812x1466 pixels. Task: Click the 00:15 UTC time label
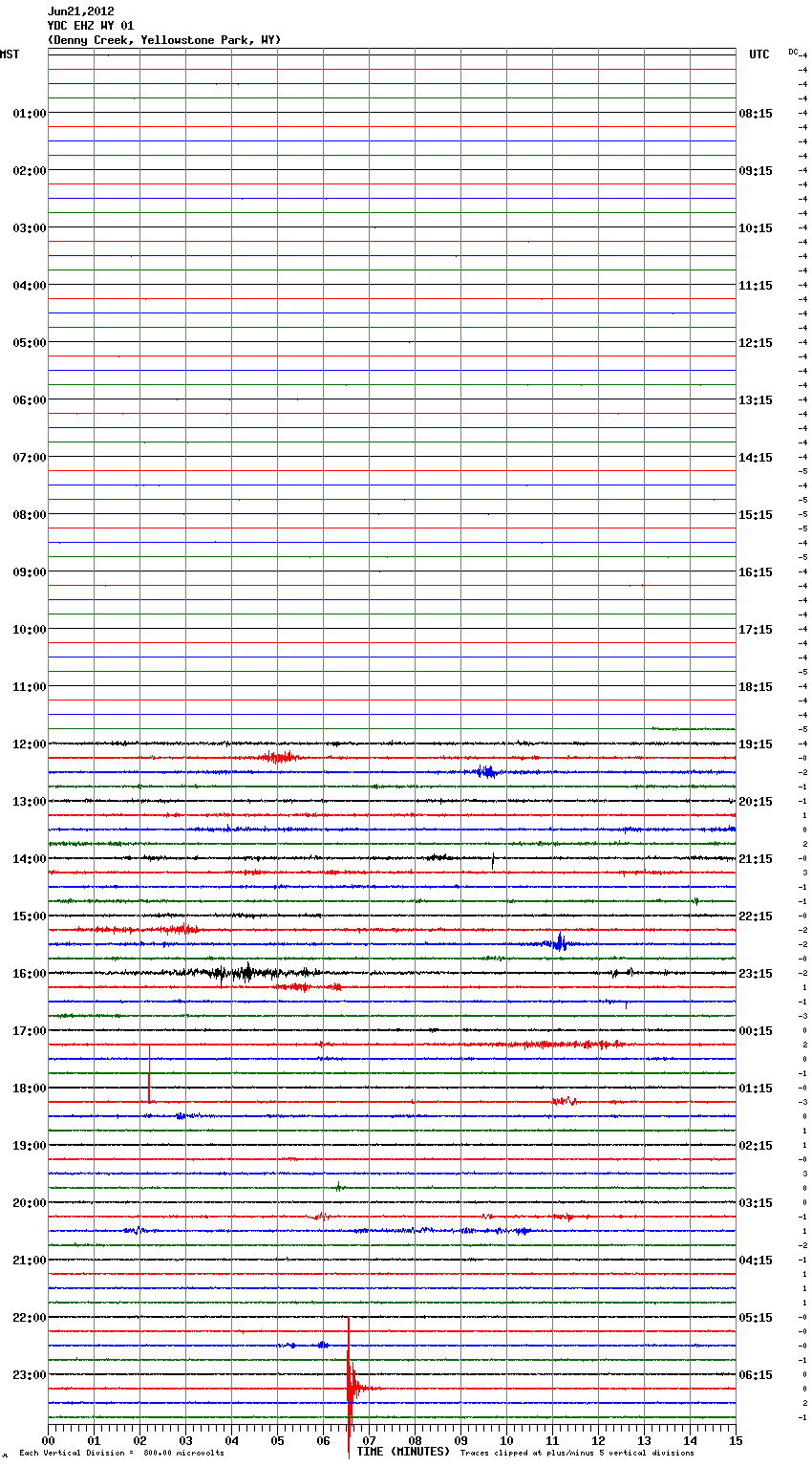click(x=756, y=1031)
